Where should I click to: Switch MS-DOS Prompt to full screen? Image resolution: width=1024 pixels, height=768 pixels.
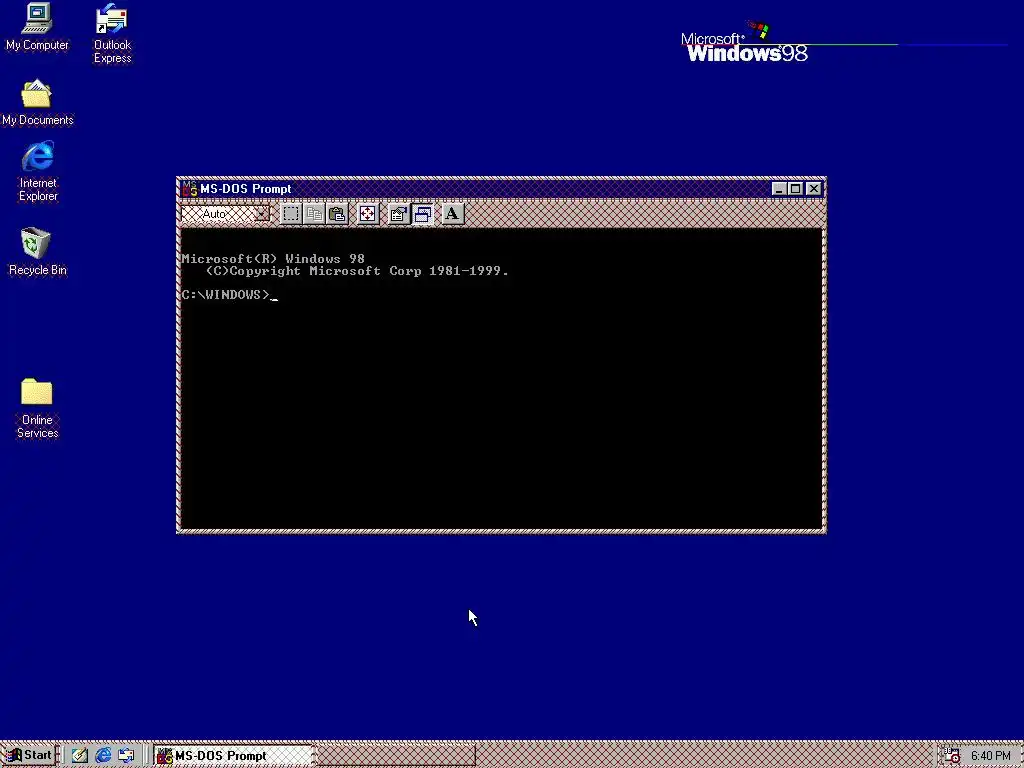(368, 214)
